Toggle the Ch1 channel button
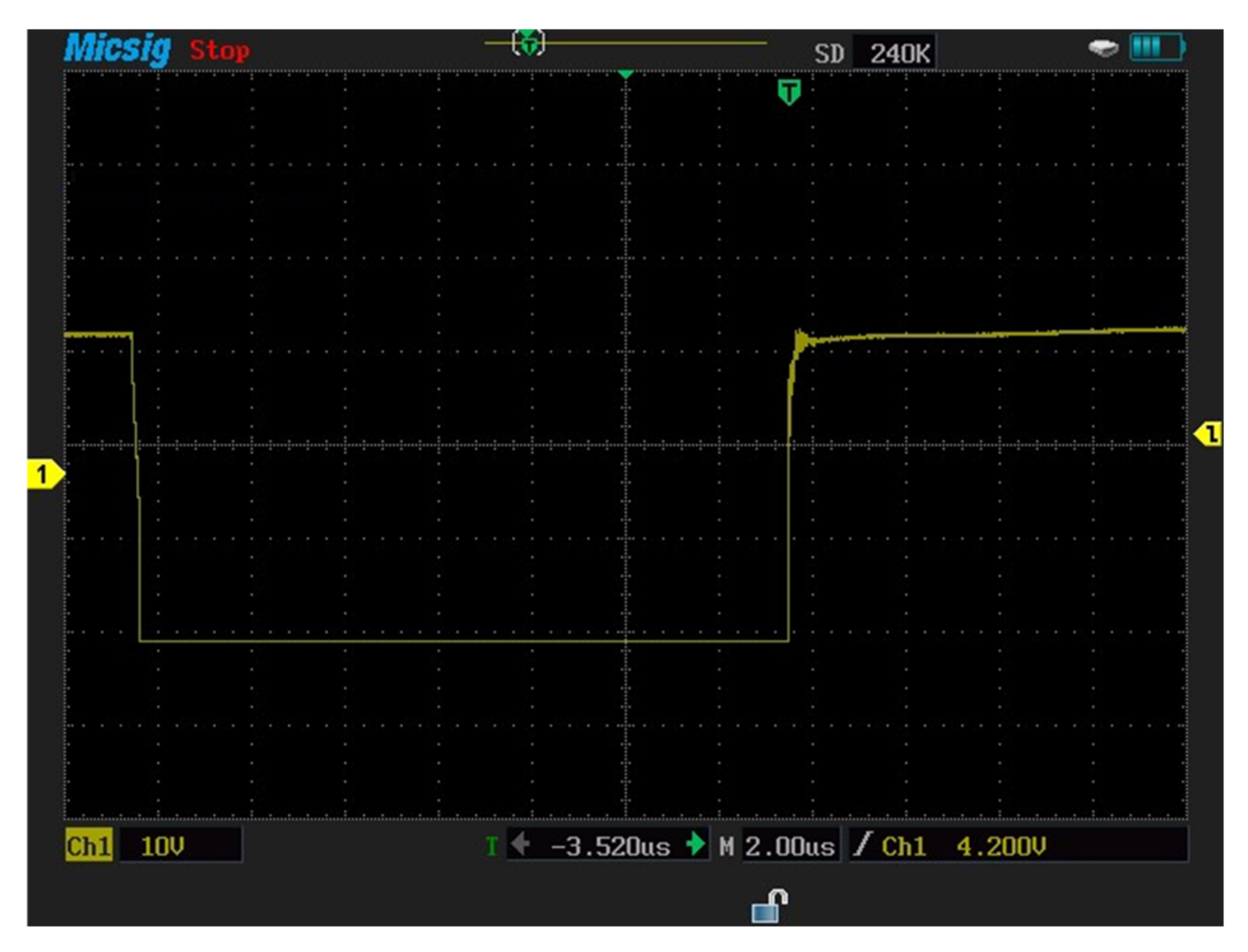 click(89, 846)
